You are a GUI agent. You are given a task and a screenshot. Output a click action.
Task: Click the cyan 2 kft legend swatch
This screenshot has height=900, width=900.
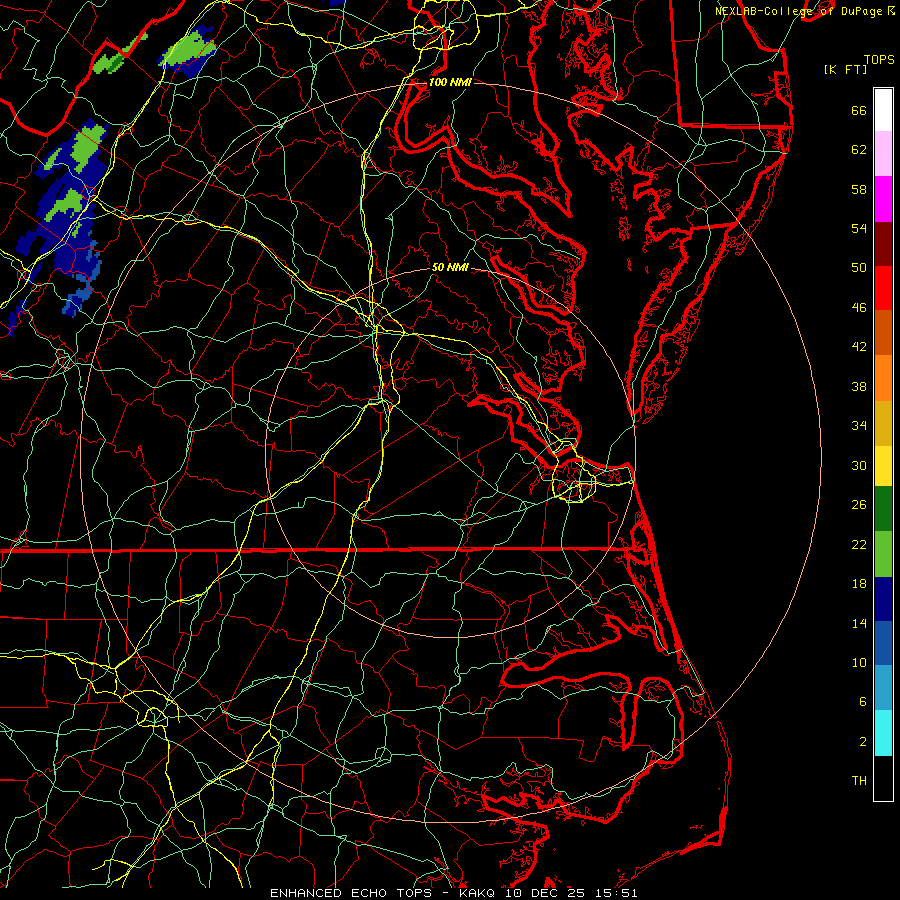[x=883, y=733]
